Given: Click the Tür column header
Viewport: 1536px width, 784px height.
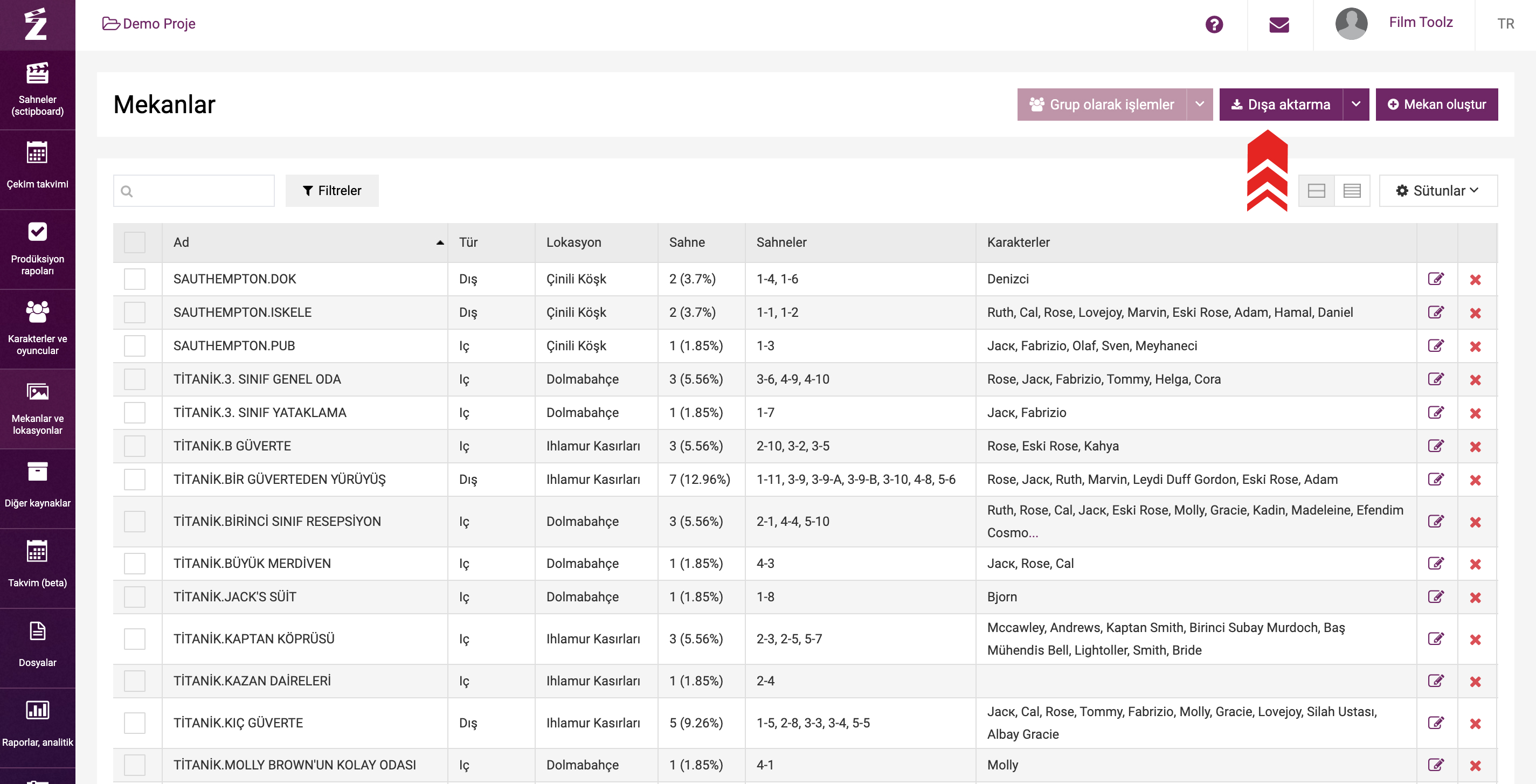Looking at the screenshot, I should pyautogui.click(x=492, y=242).
